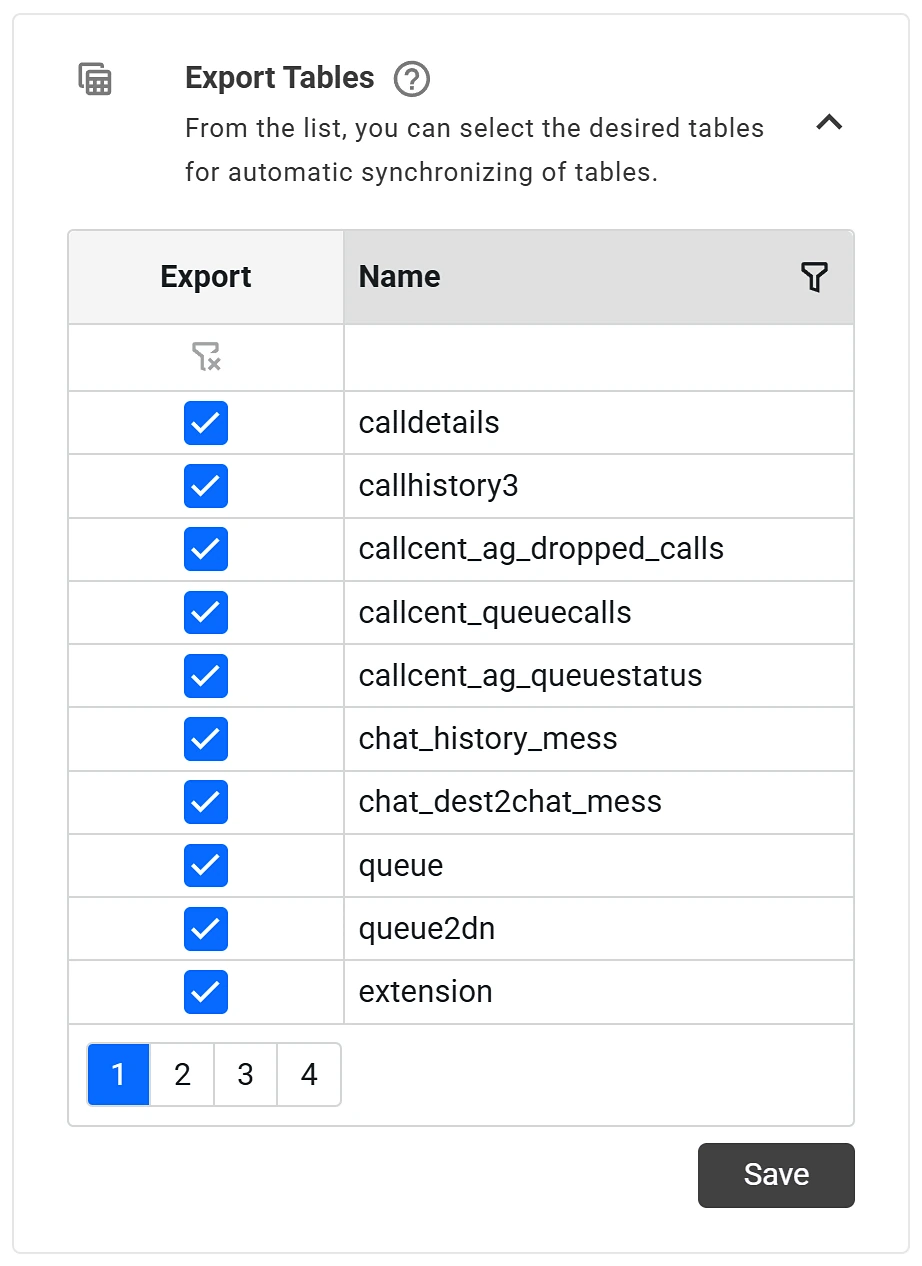Go to page 3 of the table

pos(245,1075)
